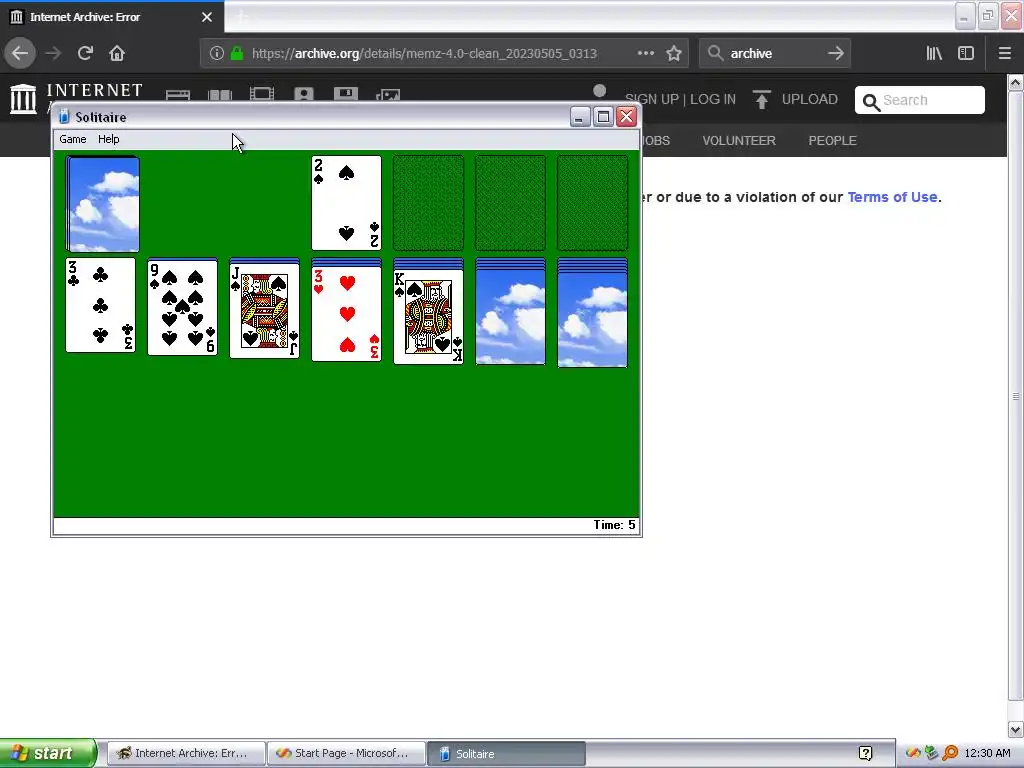Select the 2 of spades card
The height and width of the screenshot is (768, 1024).
(346, 202)
